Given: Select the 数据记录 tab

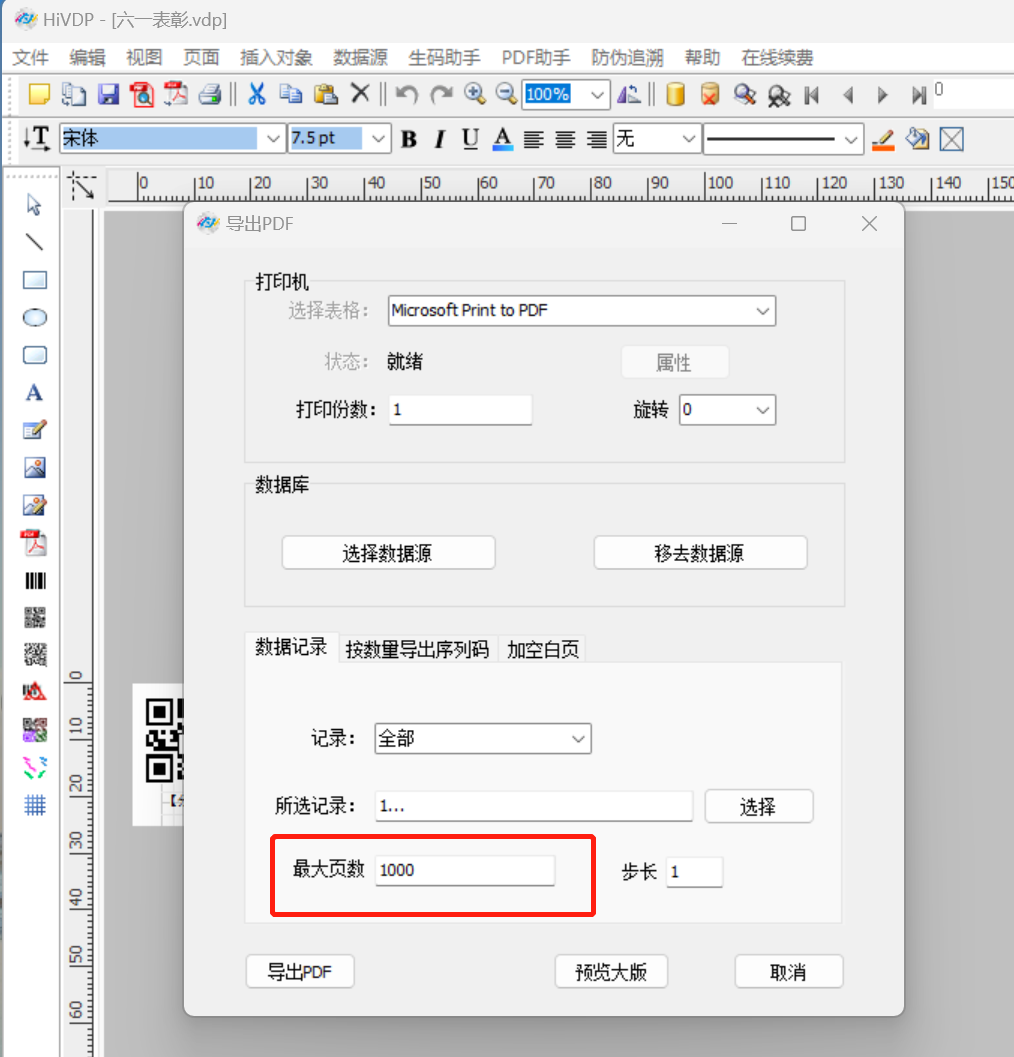Looking at the screenshot, I should (291, 647).
